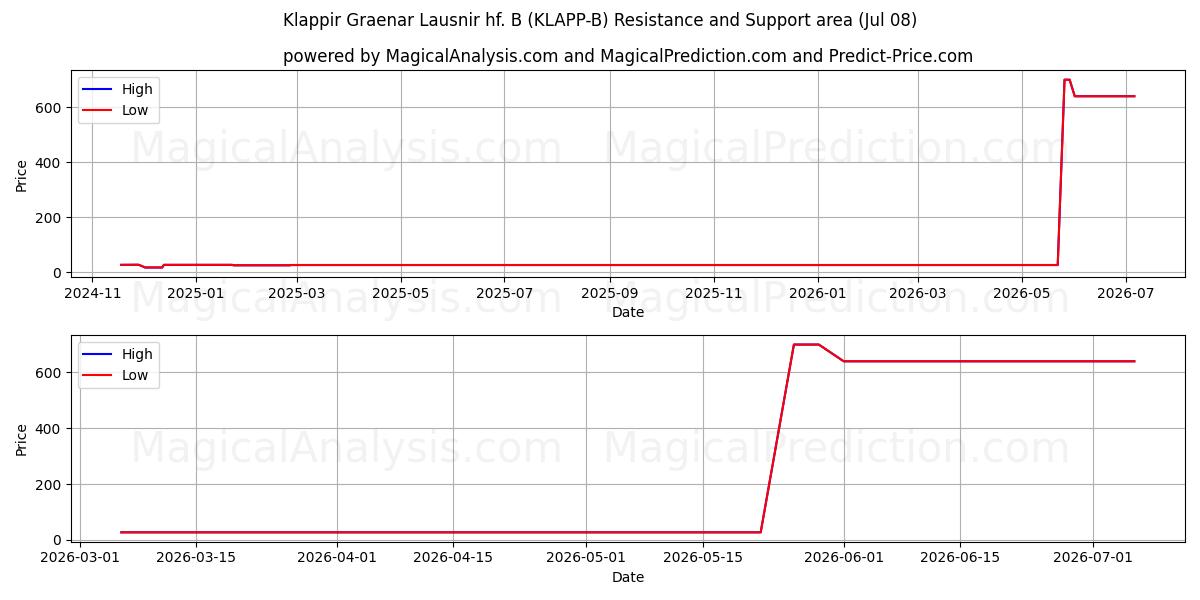The image size is (1200, 600).
Task: Click the 'Date' x-axis label of bottom chart
Action: (x=628, y=577)
